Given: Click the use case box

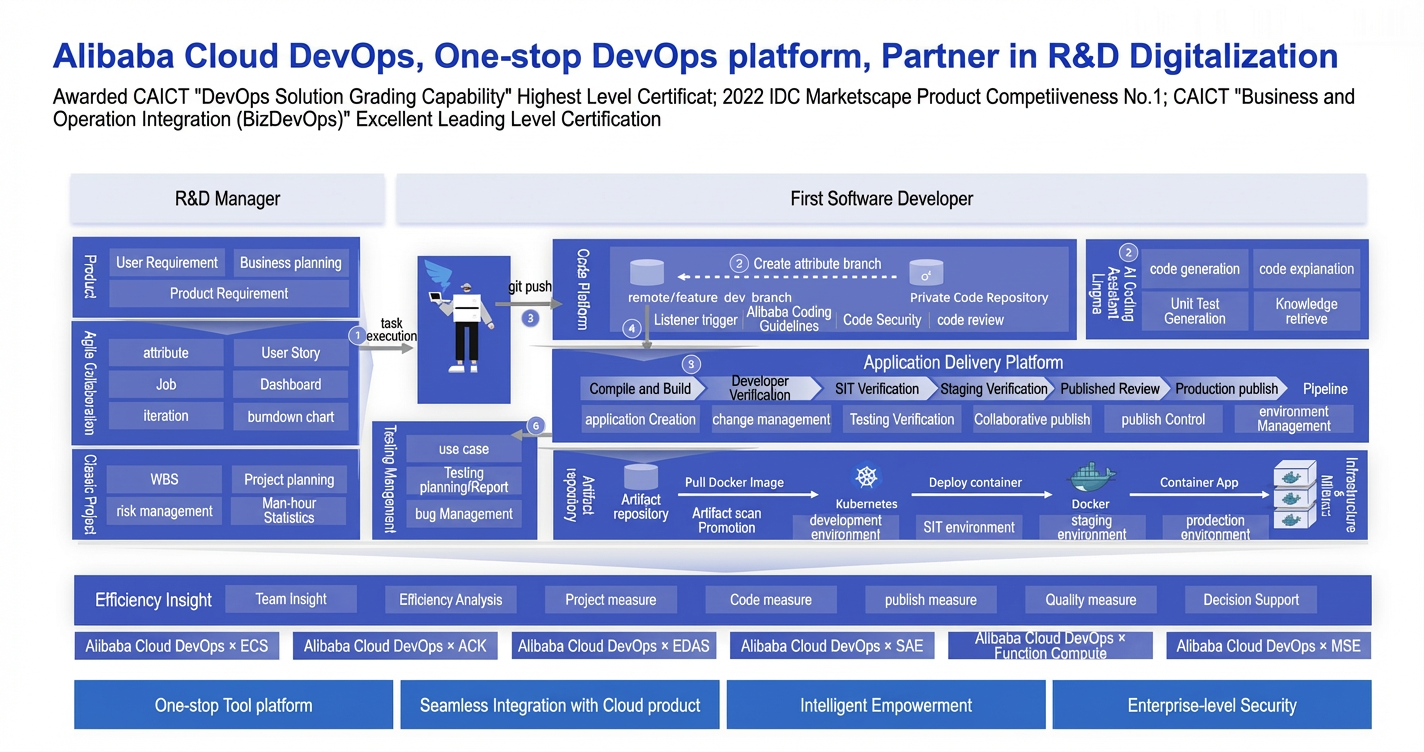Looking at the screenshot, I should coord(464,450).
